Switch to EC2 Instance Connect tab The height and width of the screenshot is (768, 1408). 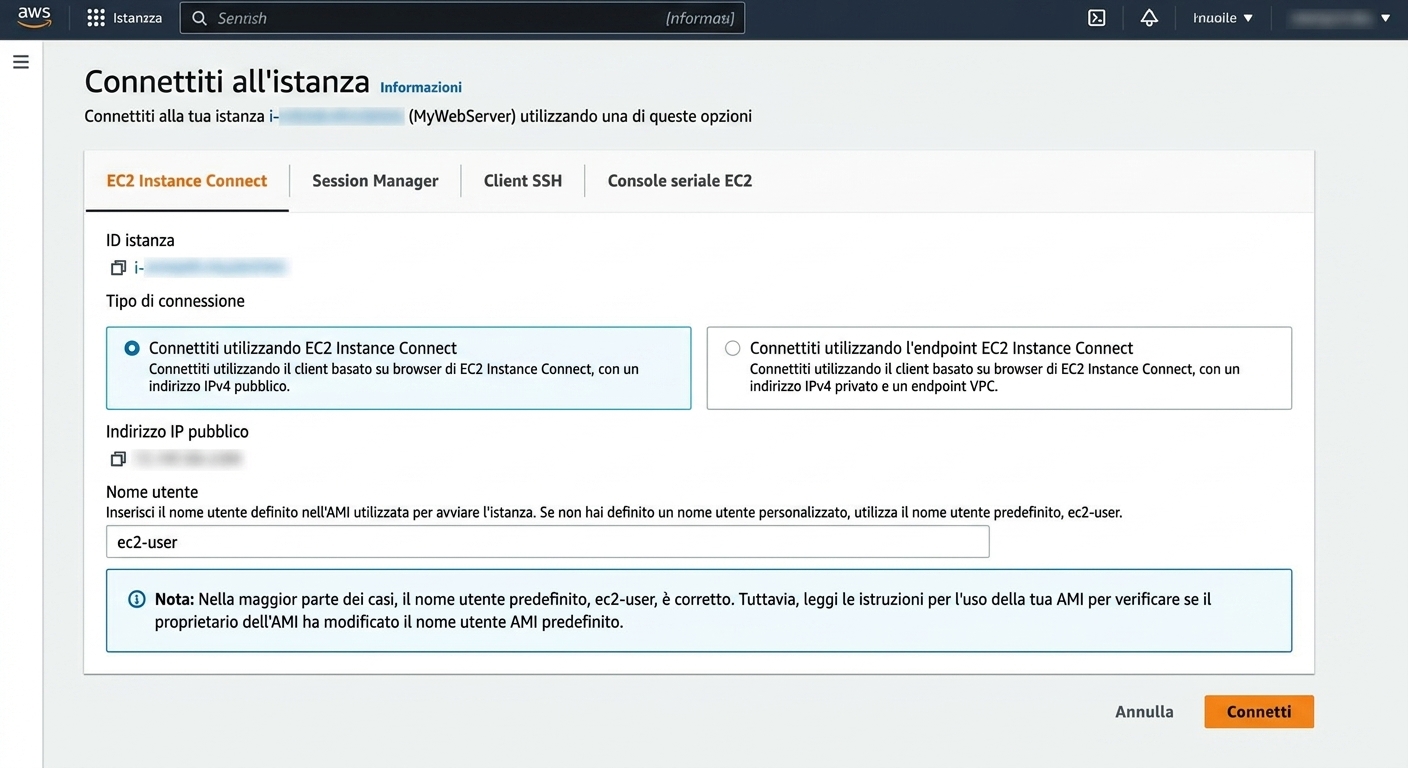tap(187, 181)
